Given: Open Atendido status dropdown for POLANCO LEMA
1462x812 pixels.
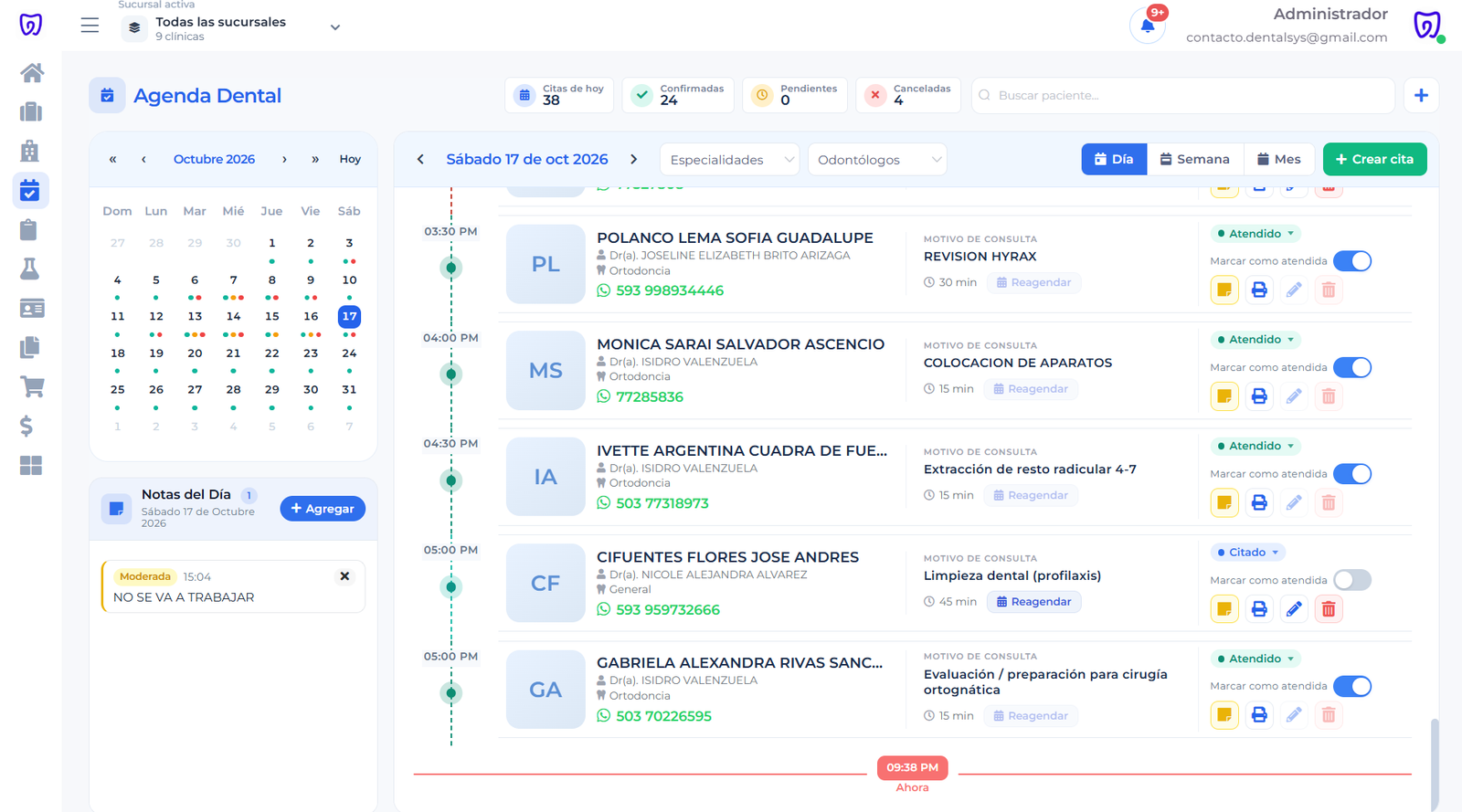Looking at the screenshot, I should pyautogui.click(x=1255, y=234).
